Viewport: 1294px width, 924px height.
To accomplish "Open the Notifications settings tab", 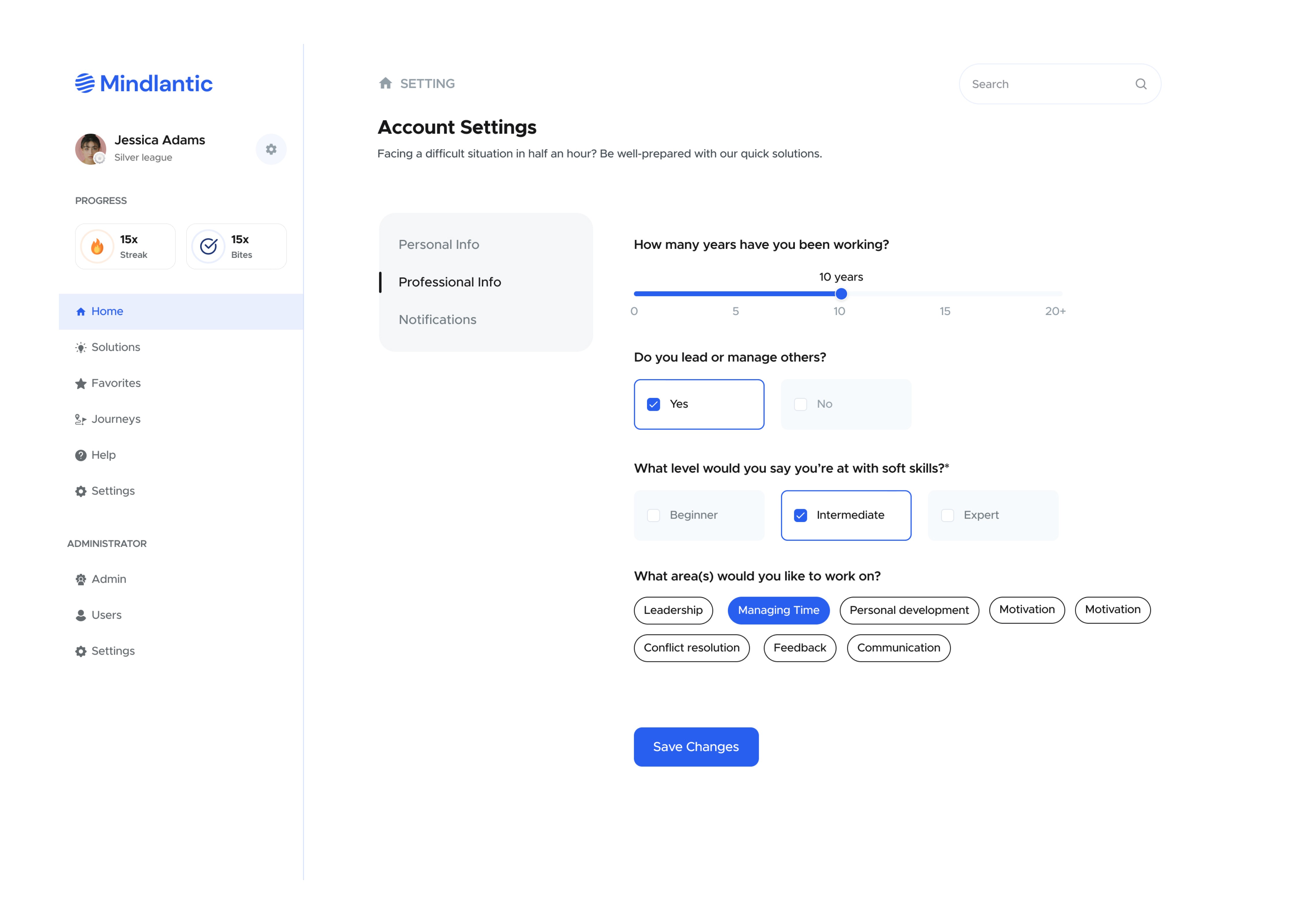I will [437, 320].
